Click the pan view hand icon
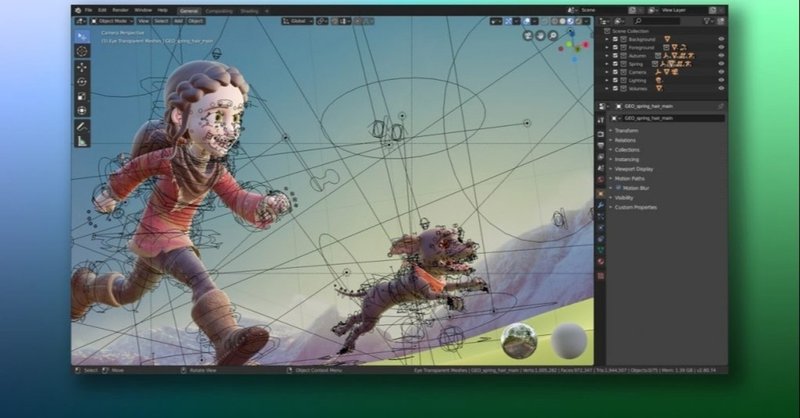The image size is (800, 418). click(x=540, y=35)
